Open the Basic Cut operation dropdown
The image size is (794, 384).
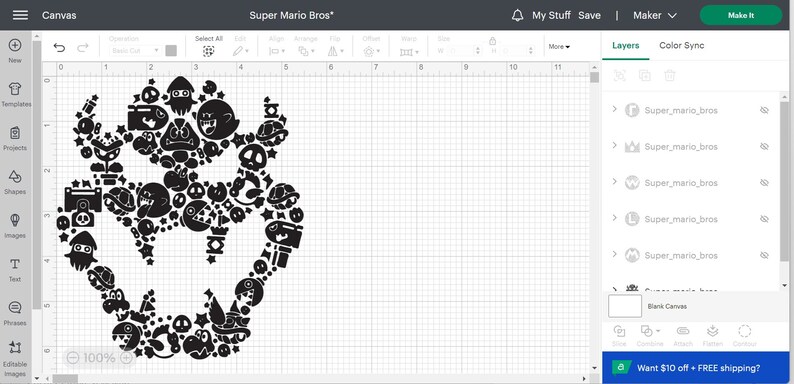pos(135,51)
